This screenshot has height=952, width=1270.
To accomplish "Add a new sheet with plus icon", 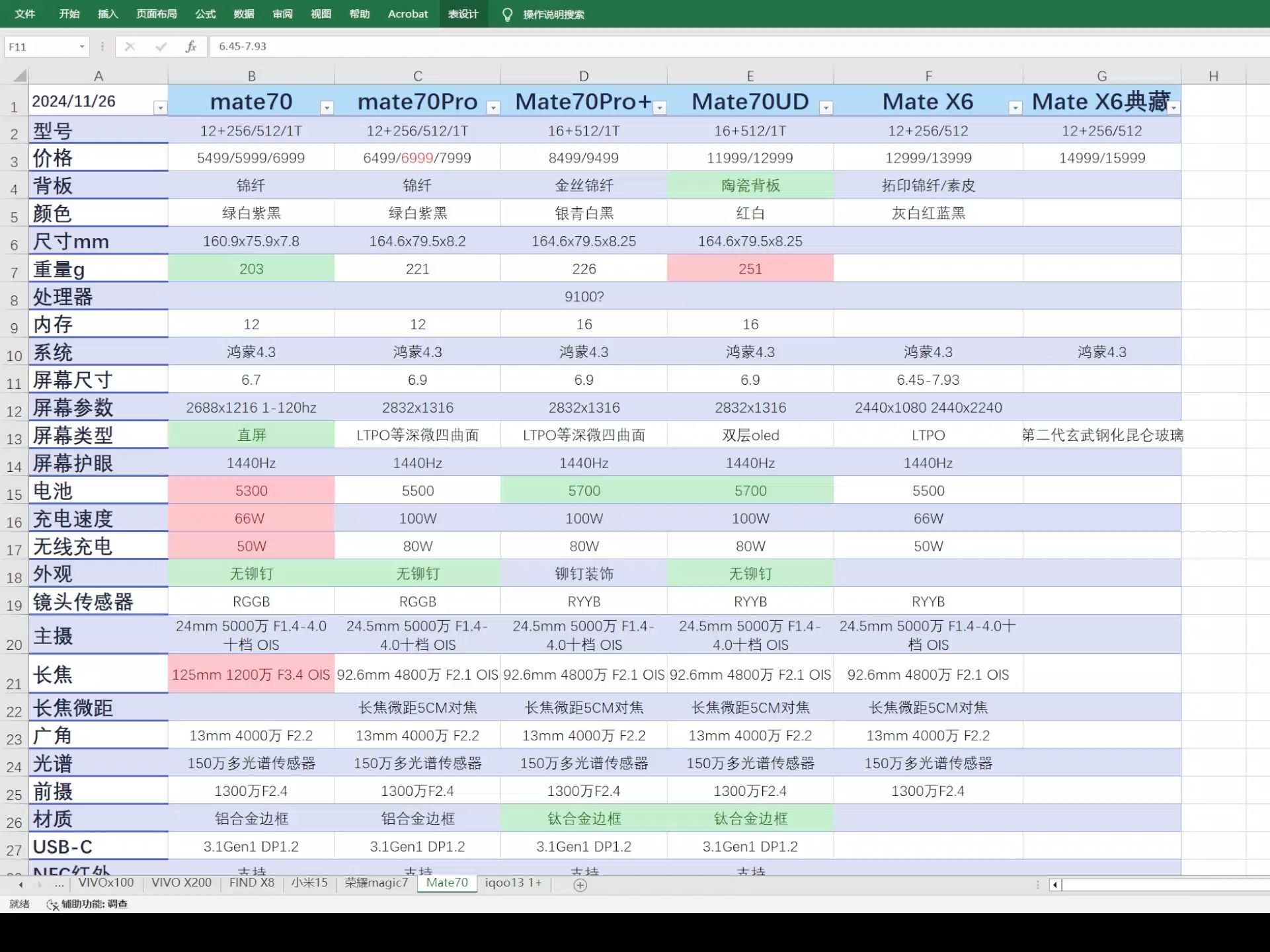I will [x=580, y=885].
